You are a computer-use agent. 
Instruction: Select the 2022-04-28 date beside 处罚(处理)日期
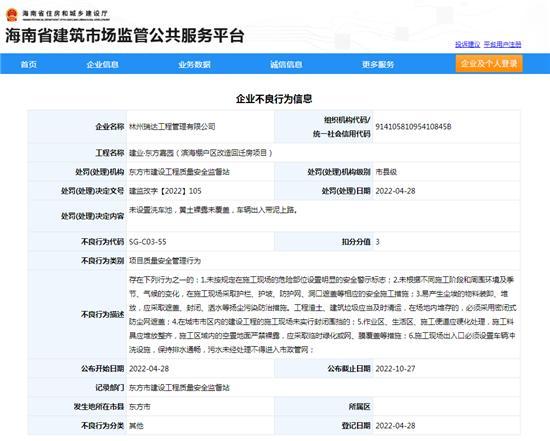click(395, 191)
